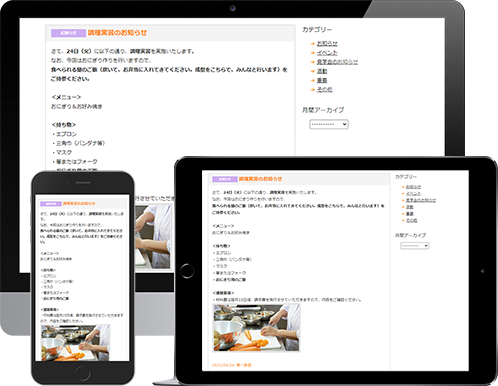498x386 pixels.
Task: Click purple お知らせ tag on desktop monitor
Action: 68,33
